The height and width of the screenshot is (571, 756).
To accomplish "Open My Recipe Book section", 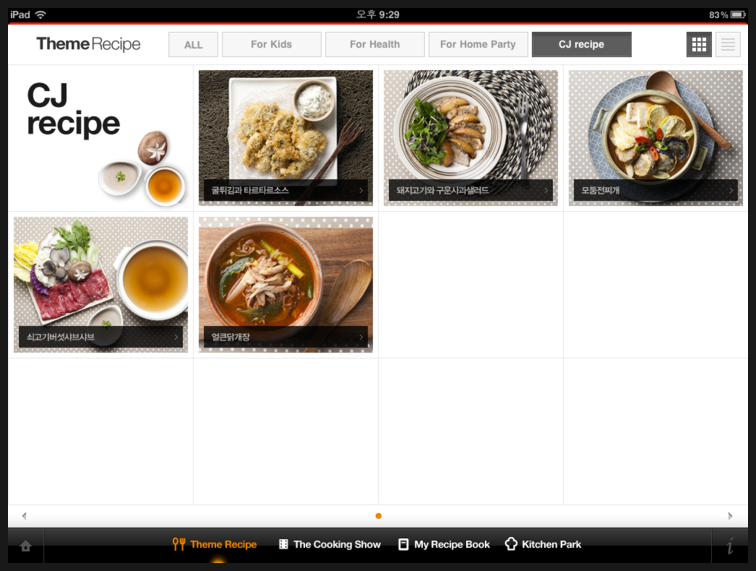I will [x=444, y=544].
